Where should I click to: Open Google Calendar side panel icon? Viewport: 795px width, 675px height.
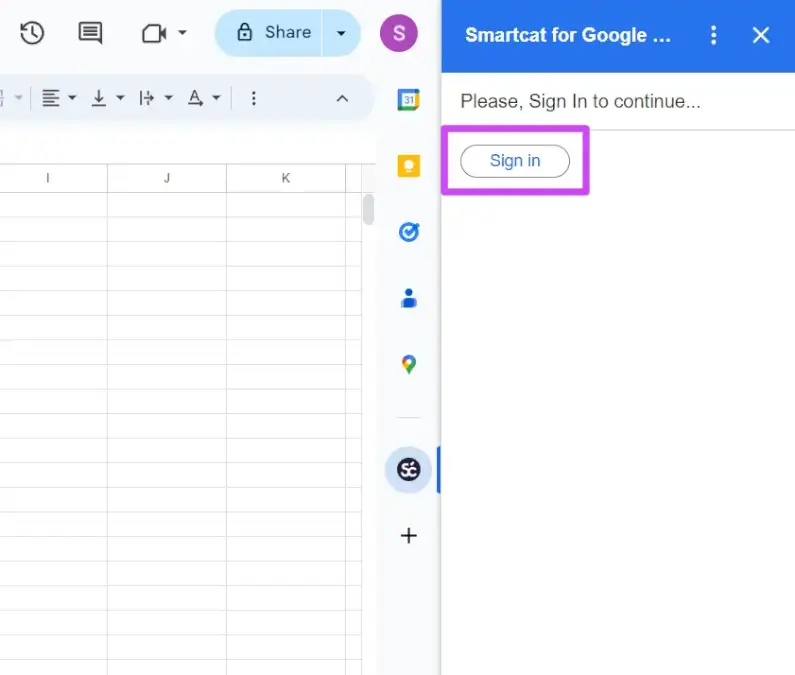(x=409, y=100)
